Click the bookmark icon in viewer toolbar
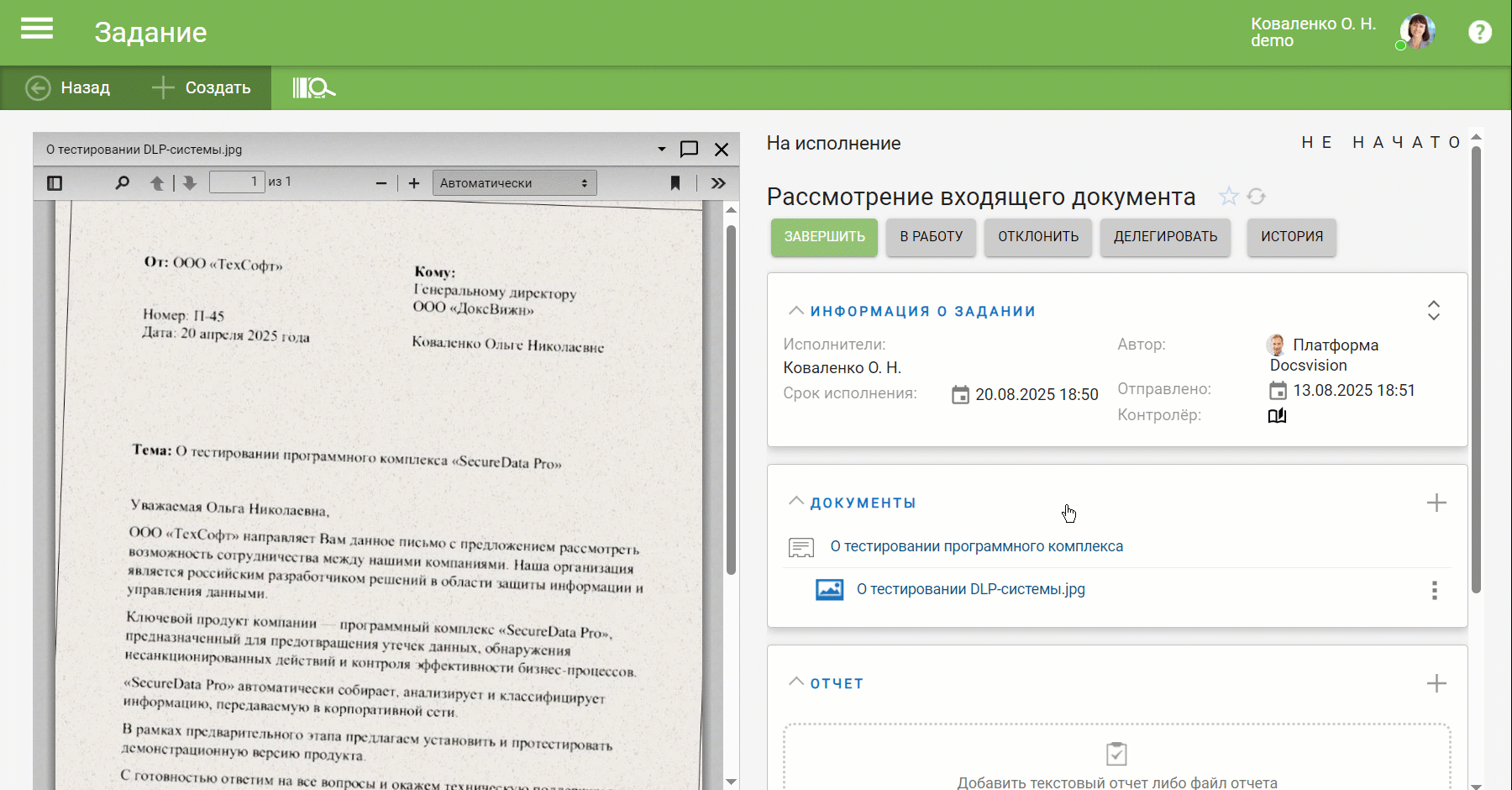The width and height of the screenshot is (1512, 790). pyautogui.click(x=675, y=183)
